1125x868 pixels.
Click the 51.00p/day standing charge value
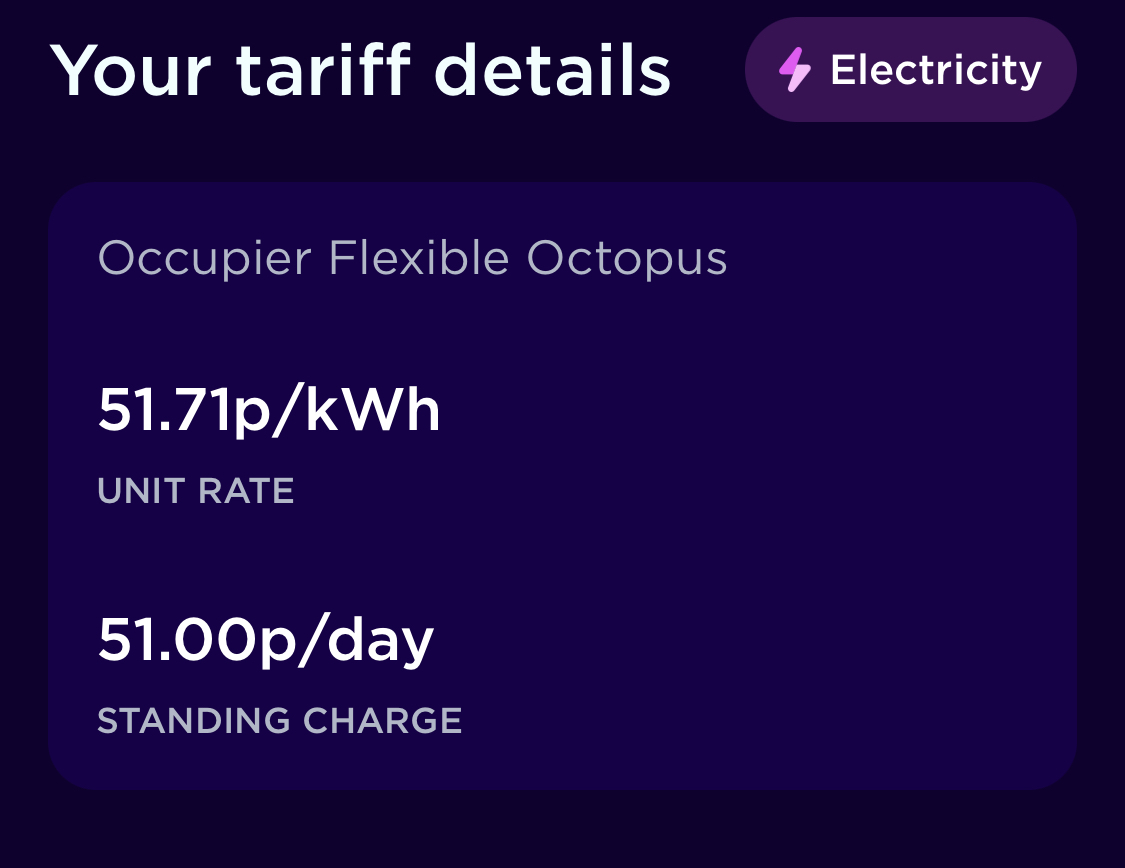point(265,640)
